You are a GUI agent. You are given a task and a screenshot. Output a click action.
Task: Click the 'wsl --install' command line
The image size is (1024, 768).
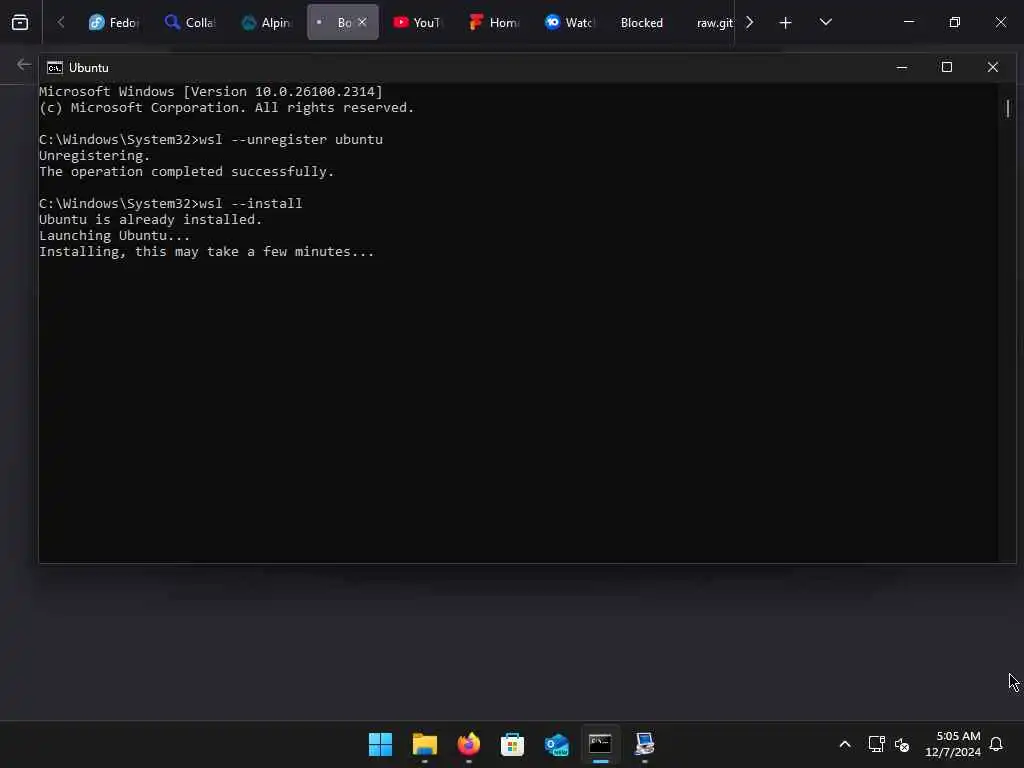pos(170,204)
